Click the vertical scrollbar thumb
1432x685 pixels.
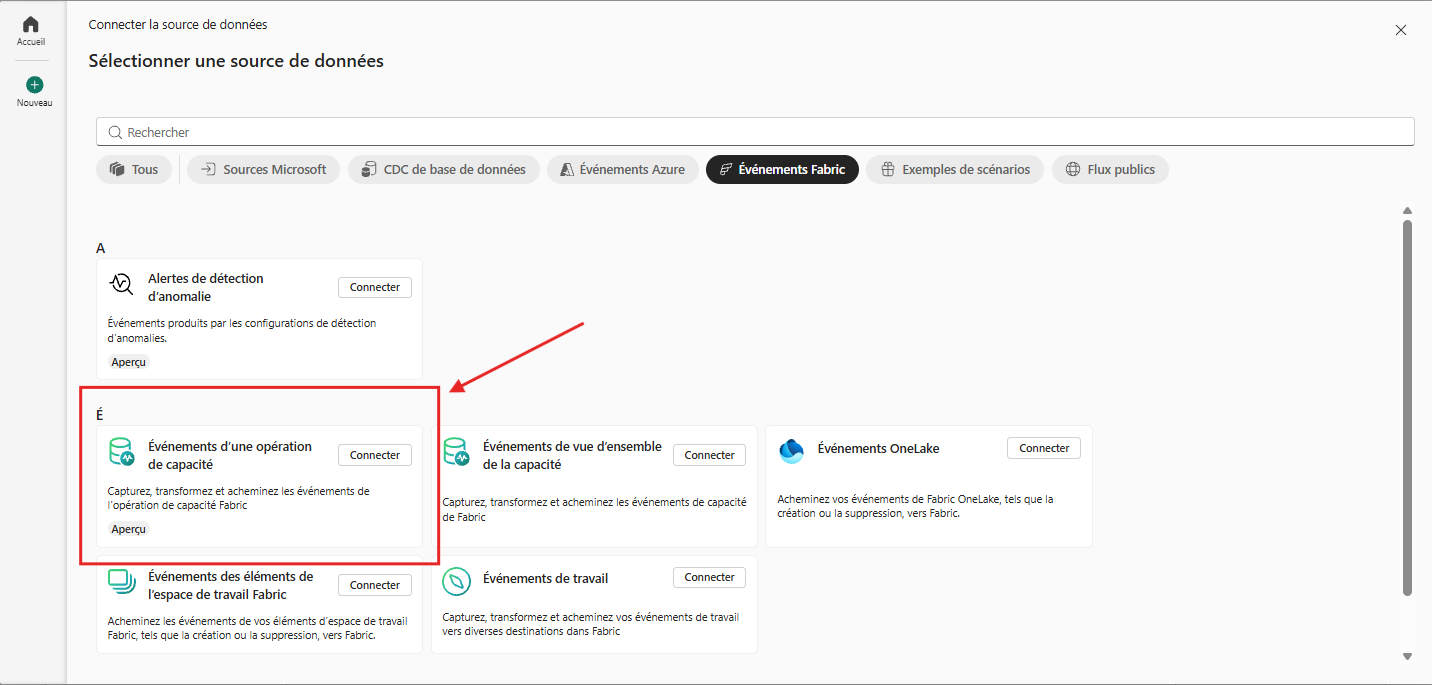pyautogui.click(x=1407, y=408)
